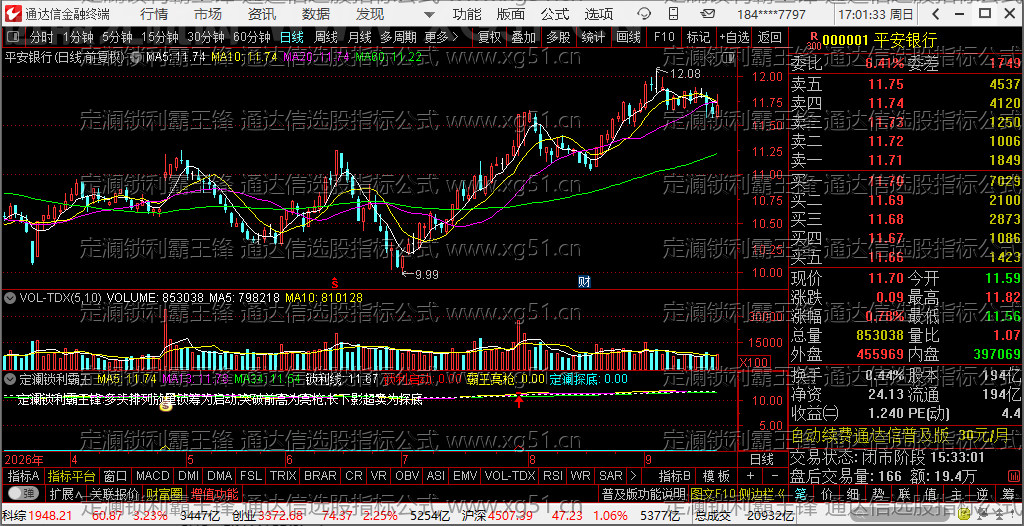Open the F10 company info

pyautogui.click(x=664, y=37)
